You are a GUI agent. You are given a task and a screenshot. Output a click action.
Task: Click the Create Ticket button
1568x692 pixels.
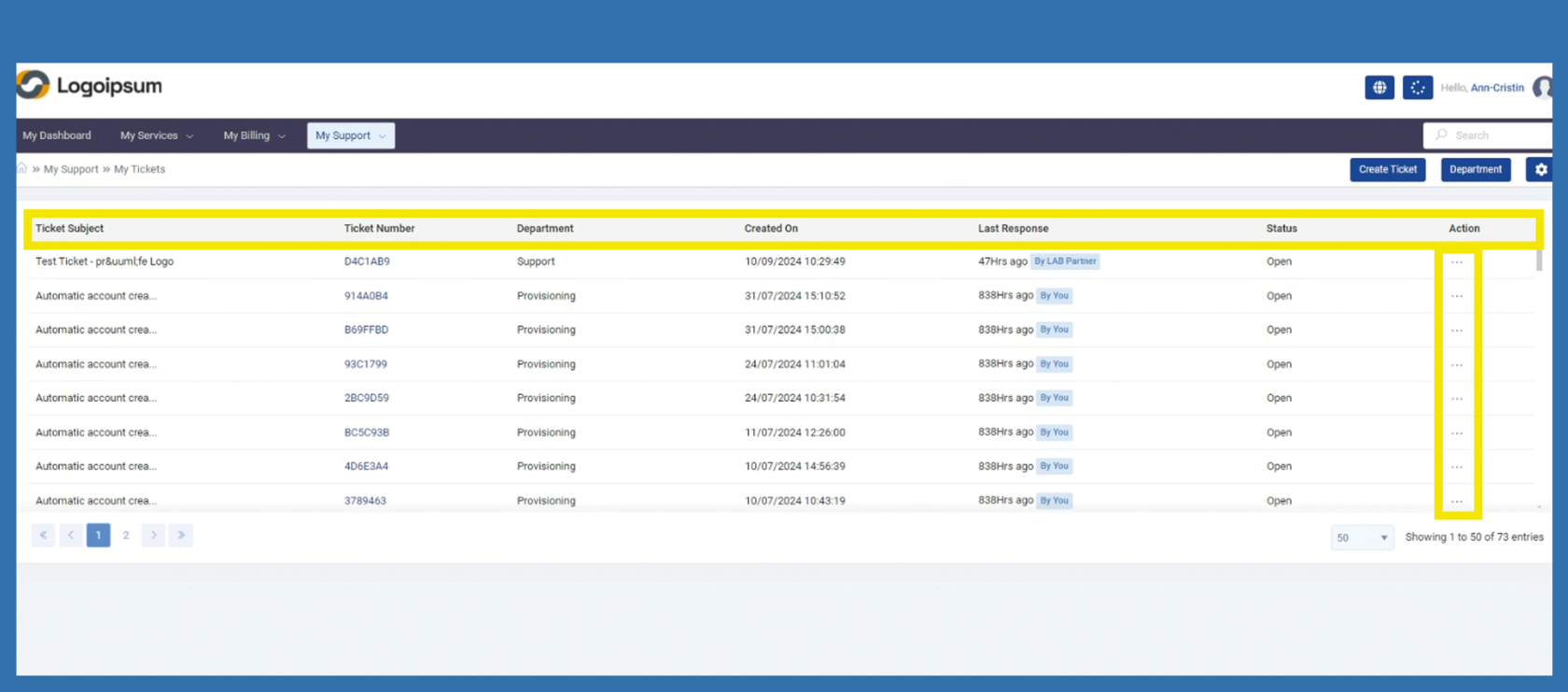pyautogui.click(x=1387, y=169)
